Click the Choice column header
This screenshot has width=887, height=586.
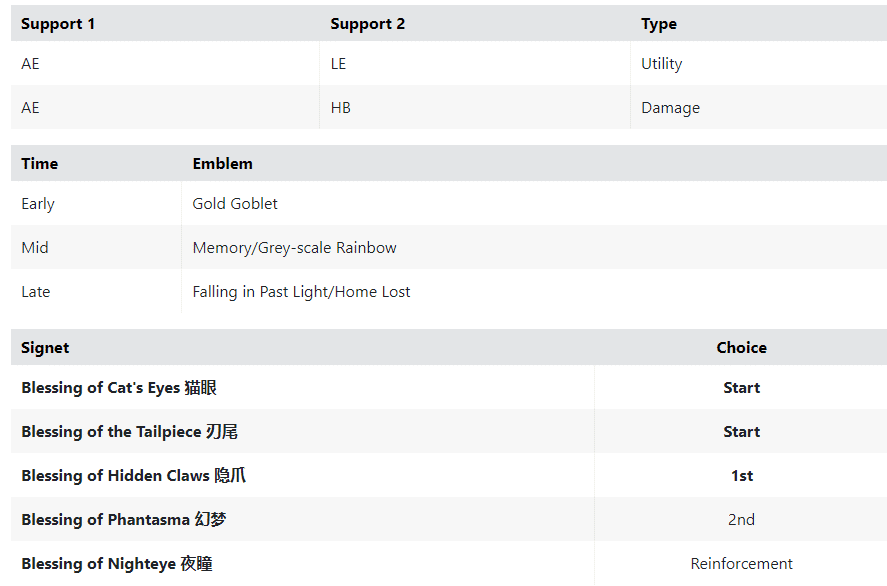click(741, 348)
